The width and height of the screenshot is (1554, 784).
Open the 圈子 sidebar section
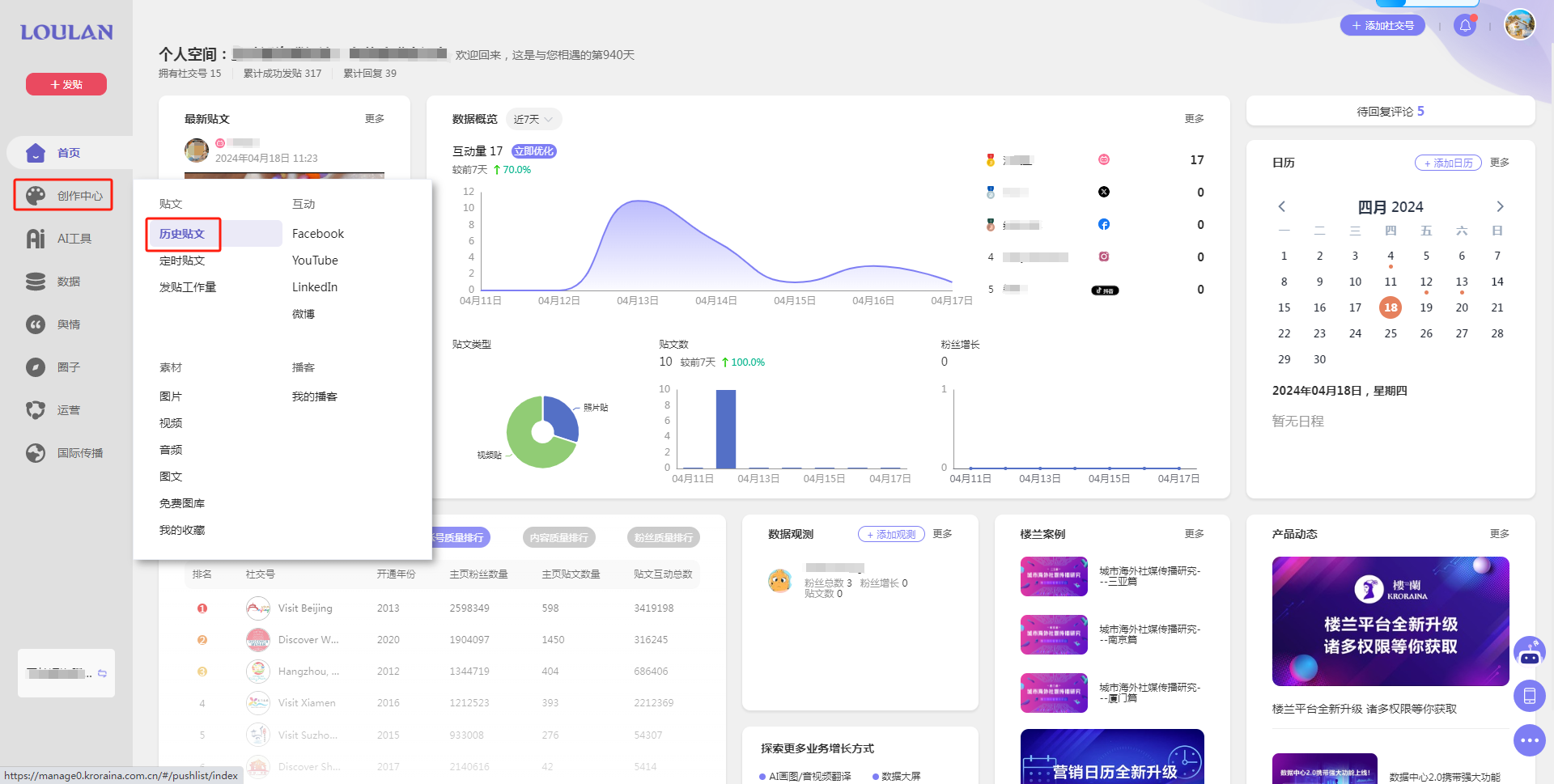pyautogui.click(x=36, y=367)
